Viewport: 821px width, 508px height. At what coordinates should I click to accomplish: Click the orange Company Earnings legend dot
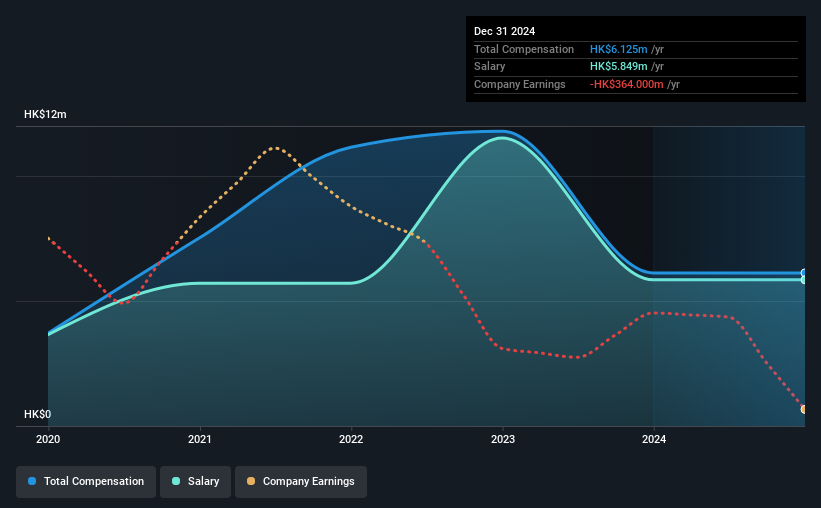tap(251, 481)
